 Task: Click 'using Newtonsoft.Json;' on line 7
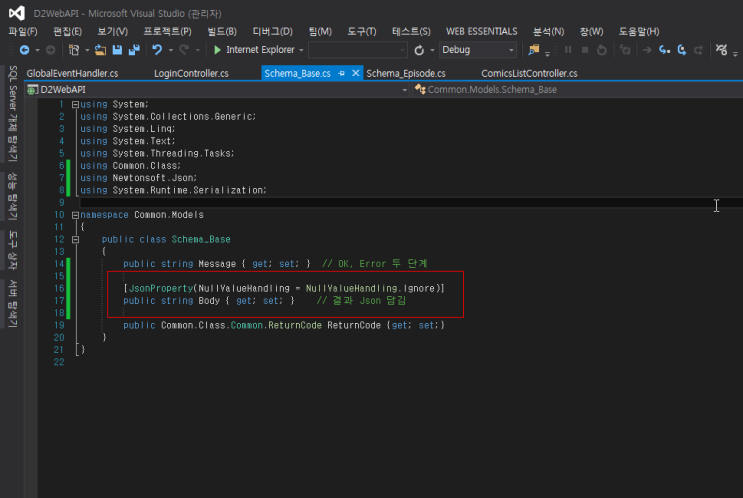pyautogui.click(x=138, y=178)
